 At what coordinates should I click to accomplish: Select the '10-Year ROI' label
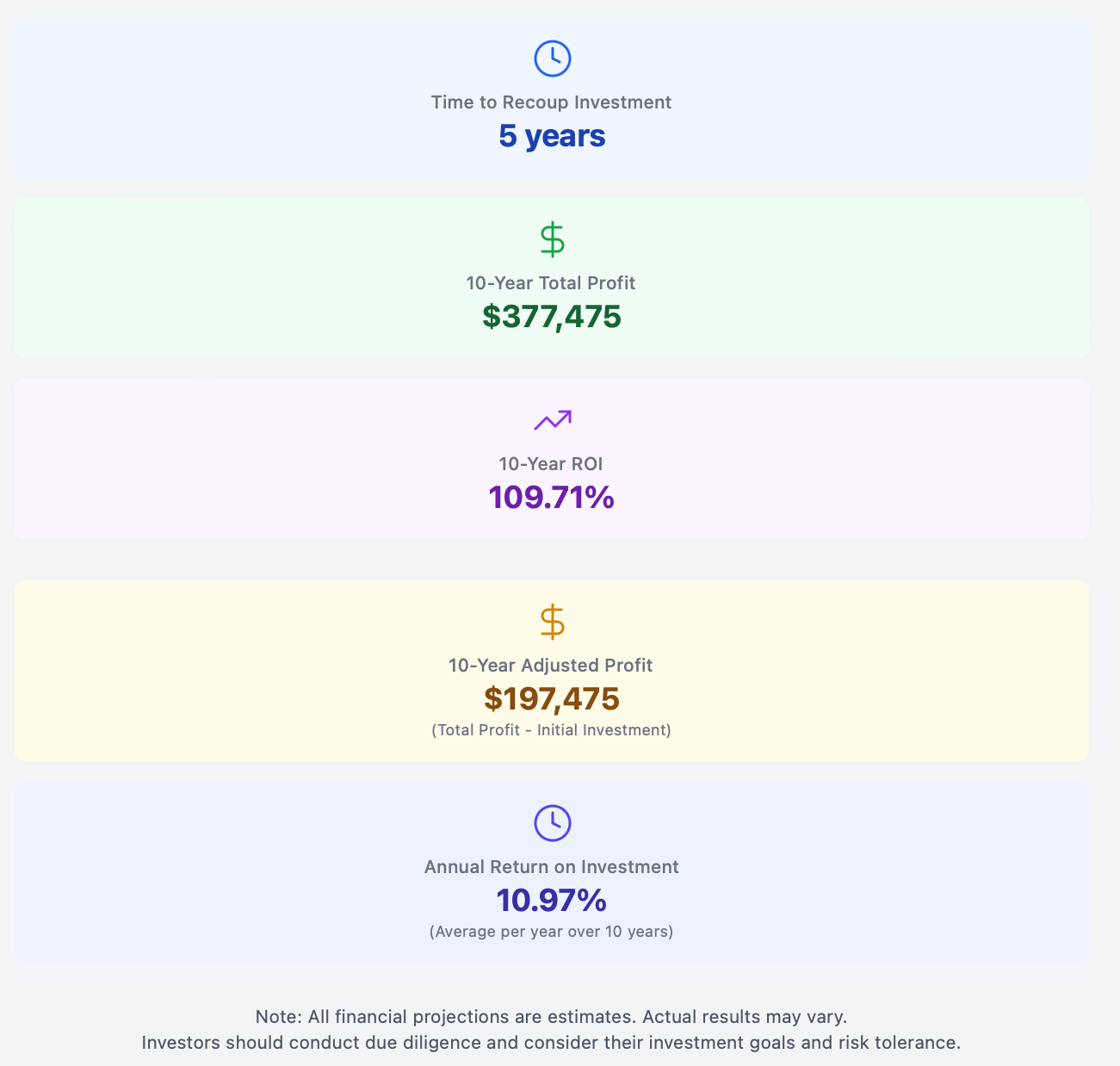pyautogui.click(x=551, y=464)
